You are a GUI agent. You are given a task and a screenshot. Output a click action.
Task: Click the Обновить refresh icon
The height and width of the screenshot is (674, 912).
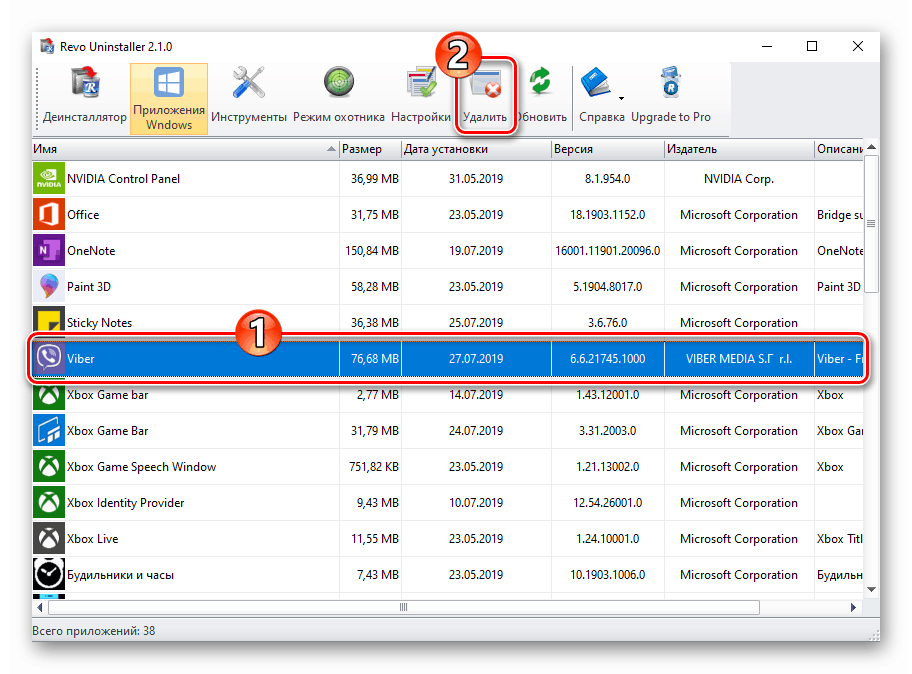coord(541,96)
